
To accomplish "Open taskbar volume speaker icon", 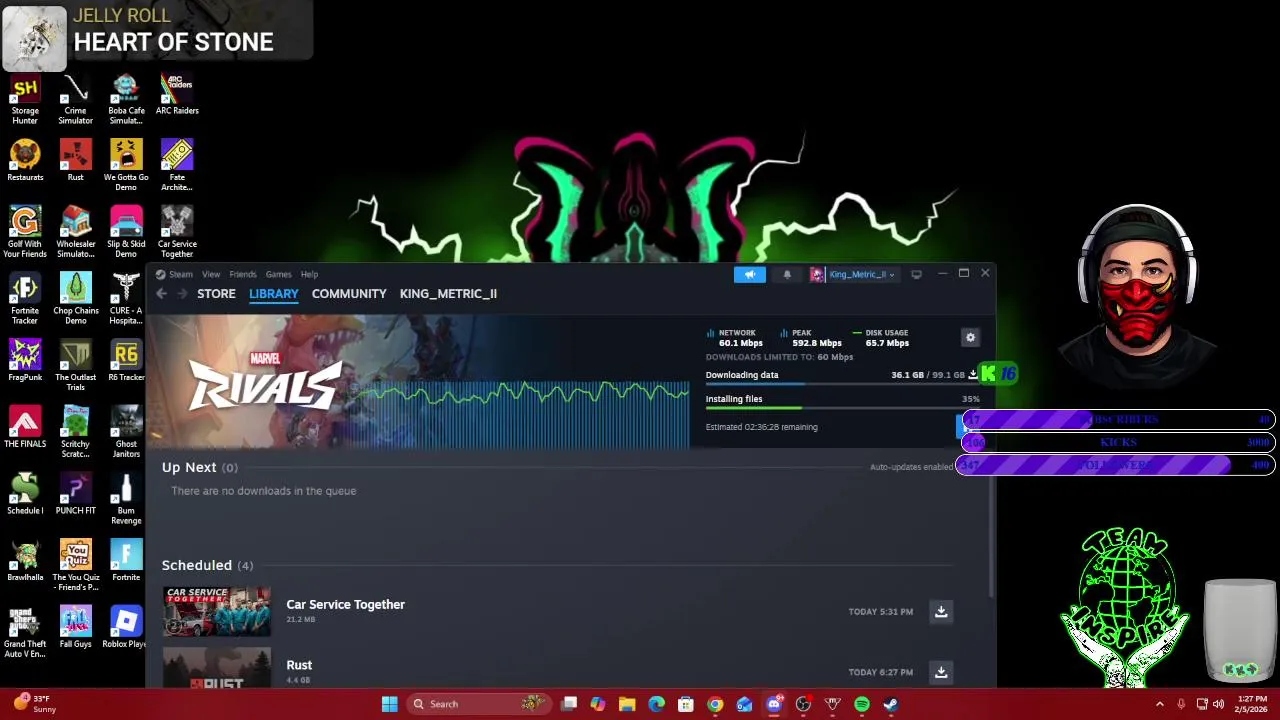I will [x=1218, y=704].
